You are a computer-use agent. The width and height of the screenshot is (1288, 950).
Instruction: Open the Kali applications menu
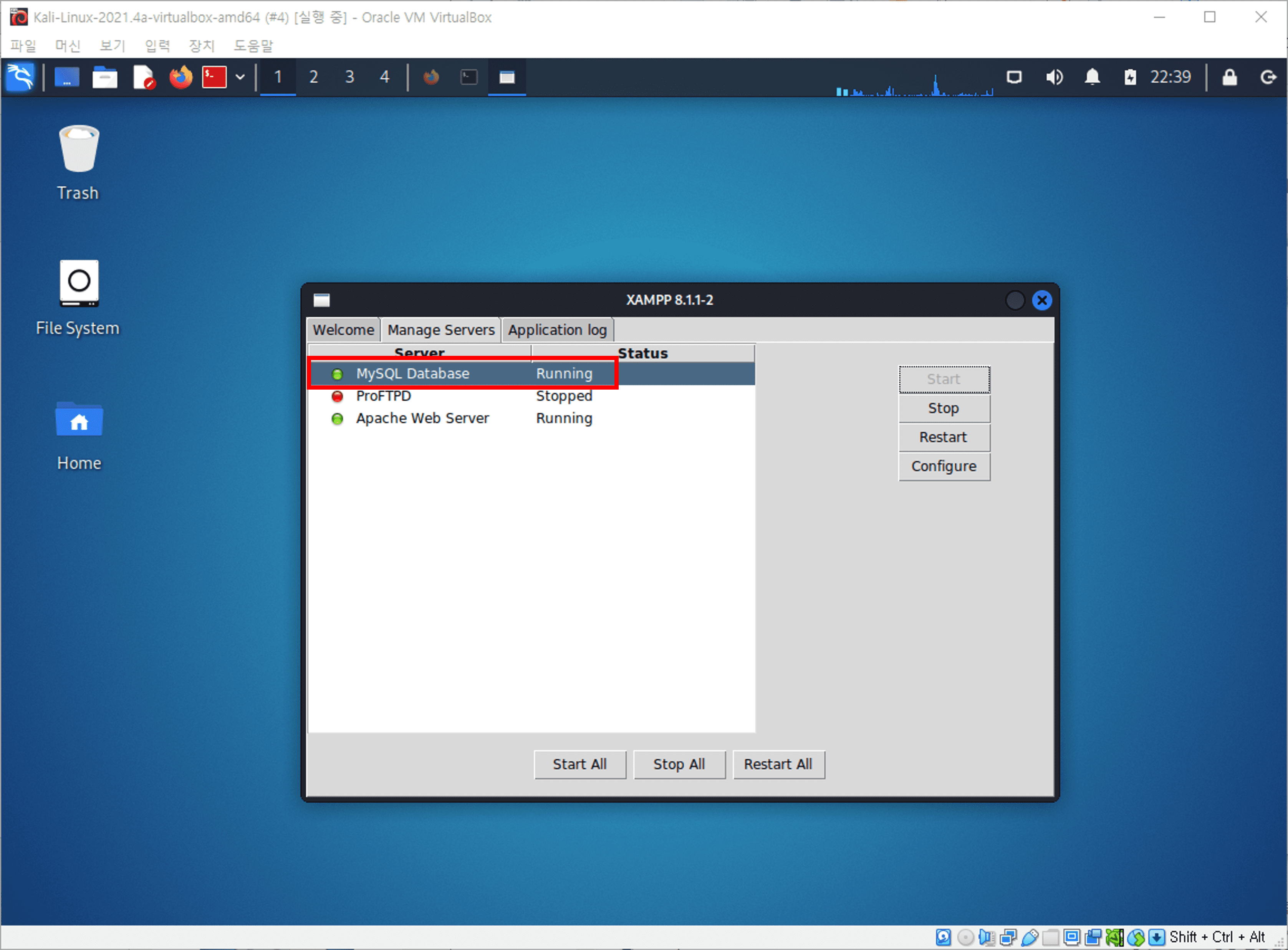click(20, 76)
